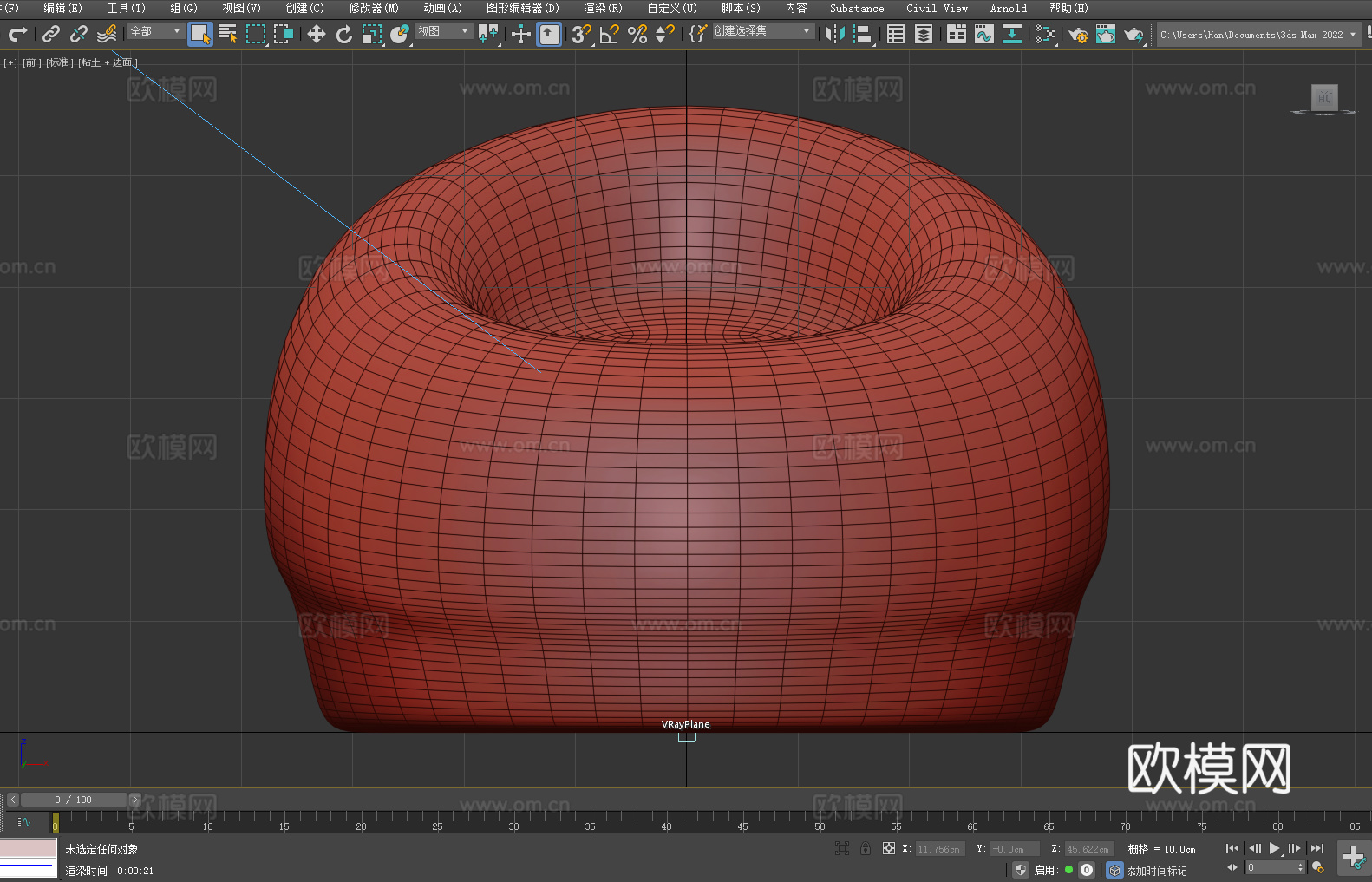Open the Time Configuration icon
This screenshot has width=1372, height=882.
1318,867
